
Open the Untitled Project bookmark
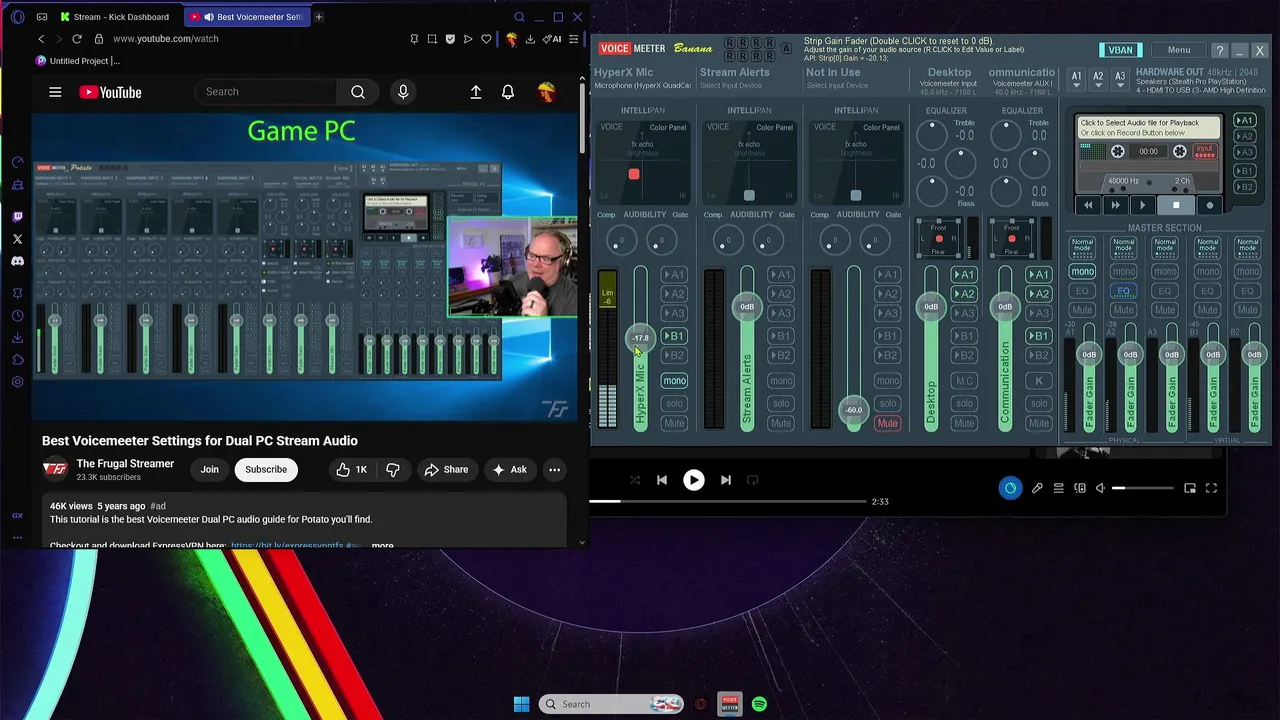pyautogui.click(x=78, y=61)
